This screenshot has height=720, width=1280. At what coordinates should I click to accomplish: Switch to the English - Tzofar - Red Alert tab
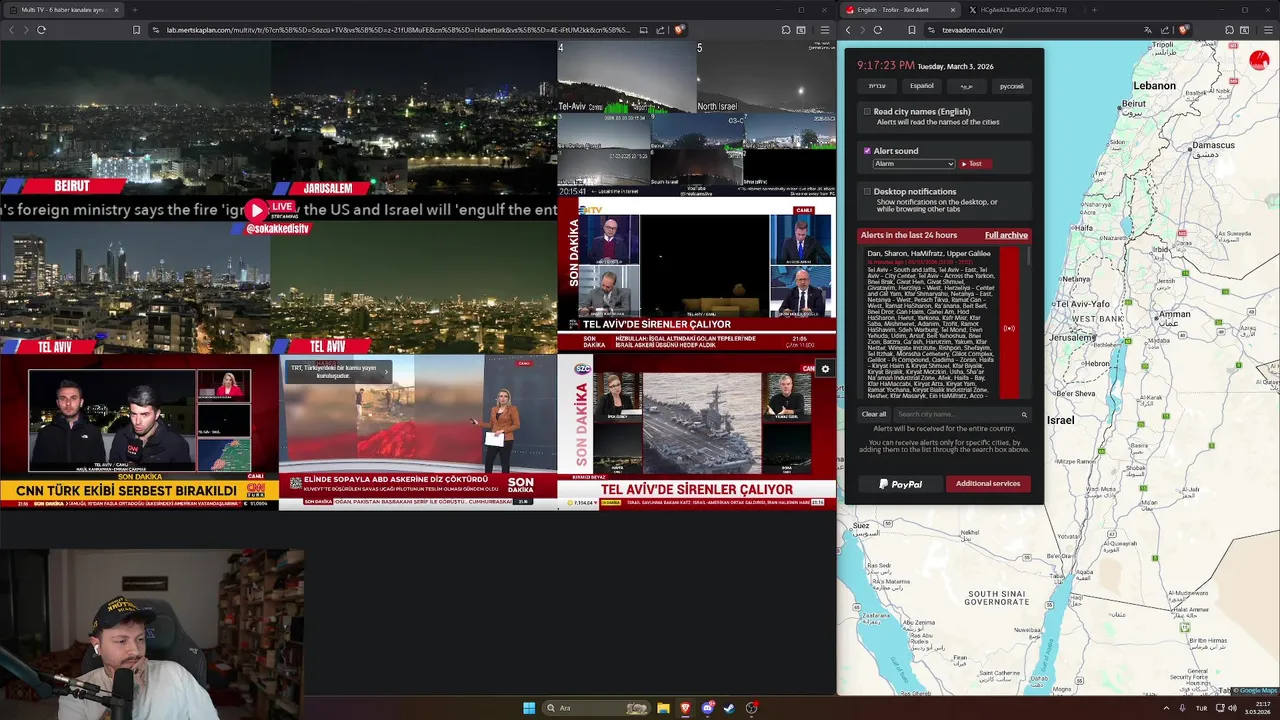tap(901, 10)
